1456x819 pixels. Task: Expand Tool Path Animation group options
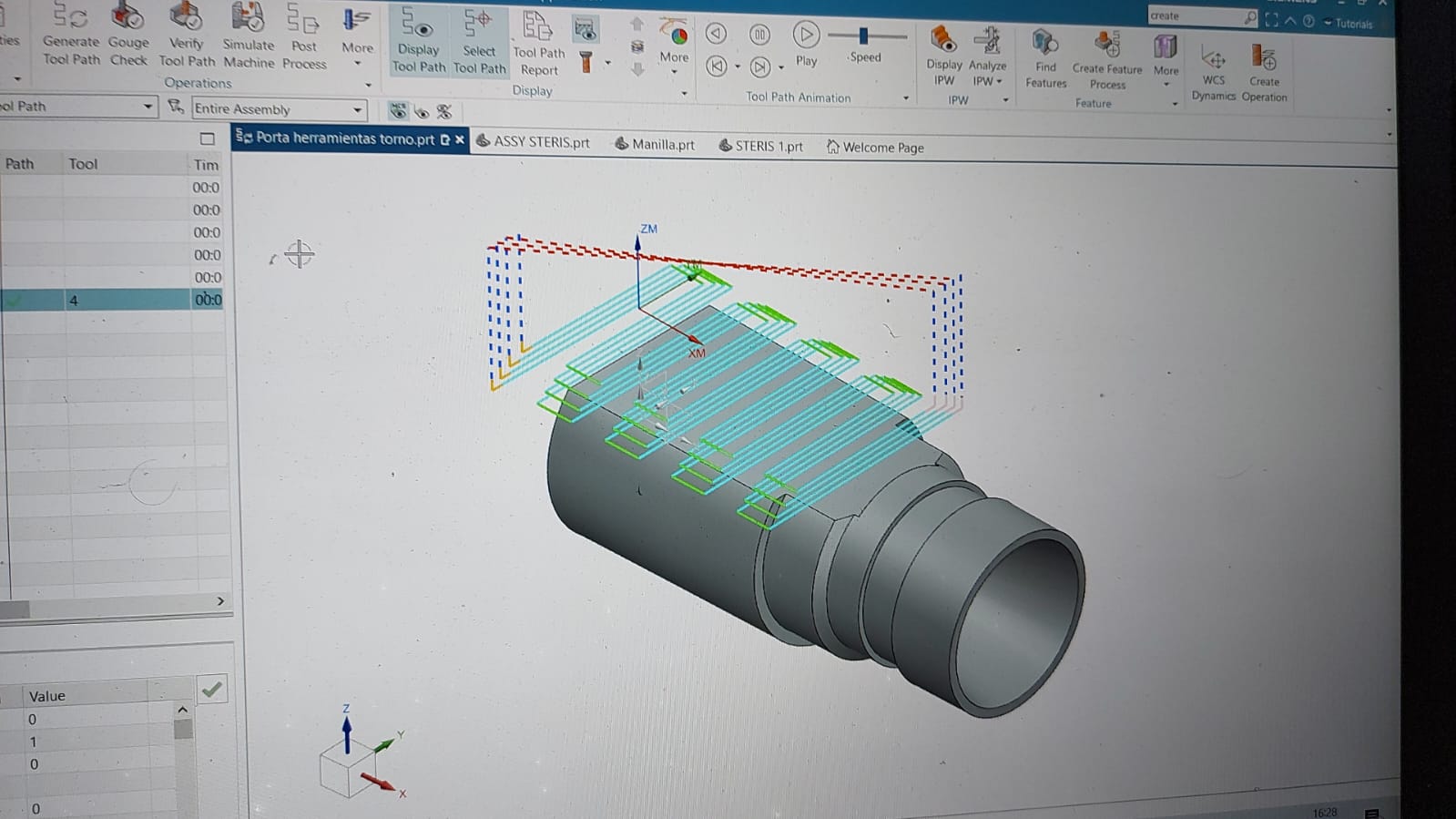[906, 98]
